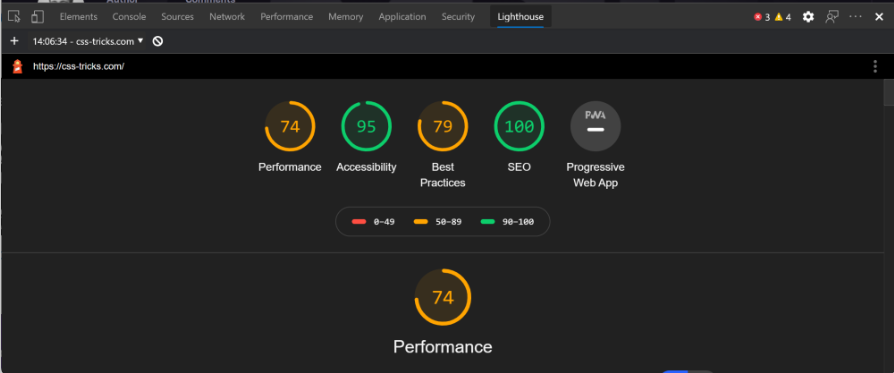Click the send feedback icon
894x373 pixels.
tap(832, 17)
